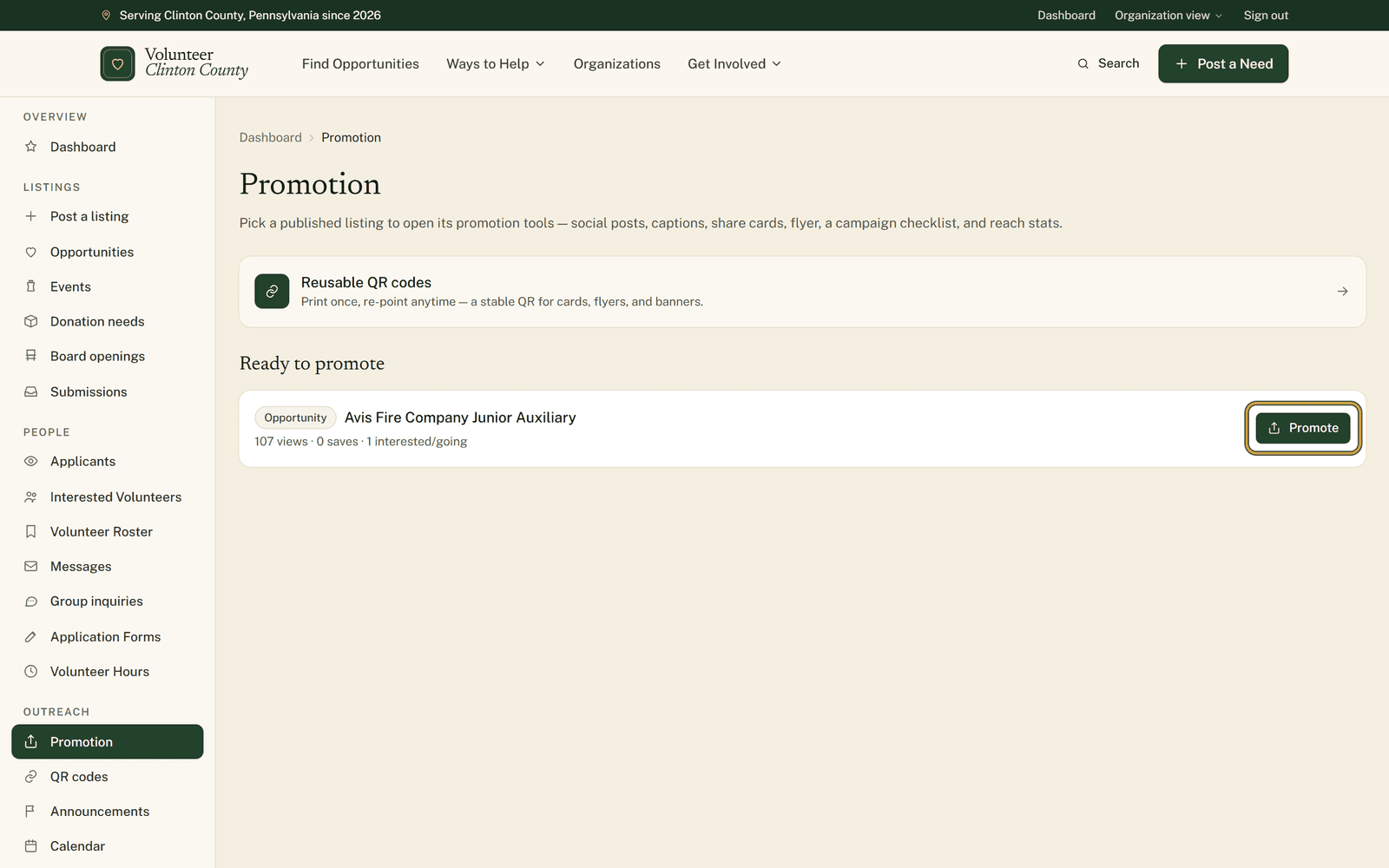
Task: Promote the Avis Fire Company listing
Action: 1303,428
